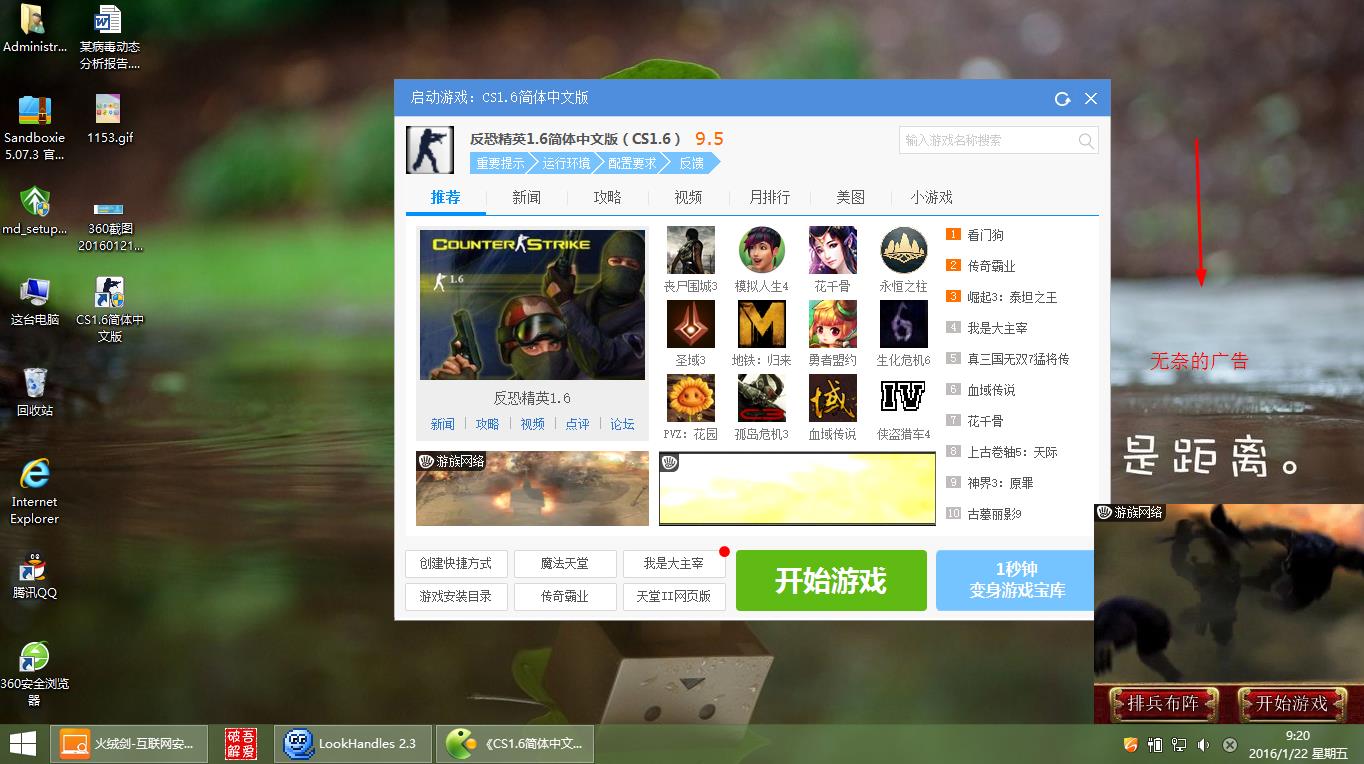Open the 侠盗猎车4 game icon
Viewport: 1364px width, 764px height.
point(904,398)
